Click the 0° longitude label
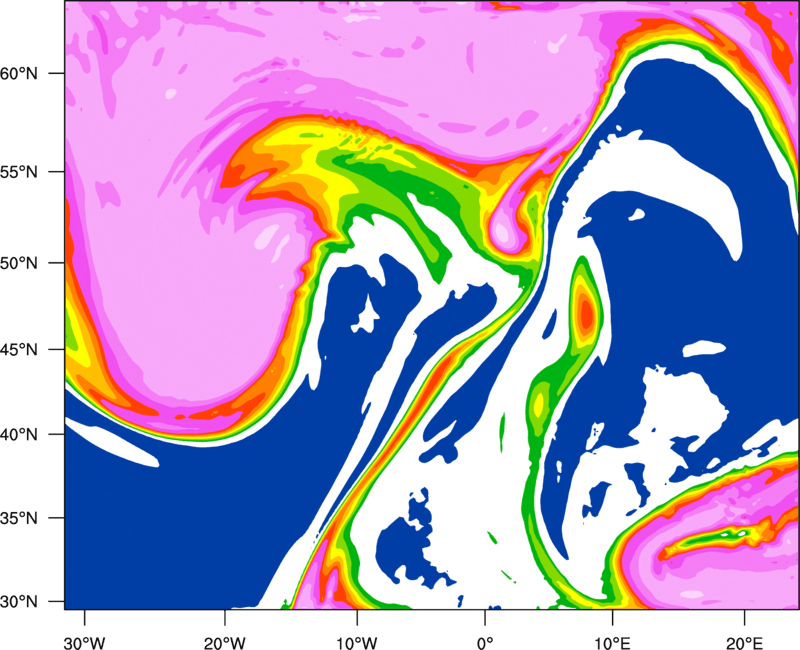Image resolution: width=800 pixels, height=650 pixels. (x=485, y=643)
